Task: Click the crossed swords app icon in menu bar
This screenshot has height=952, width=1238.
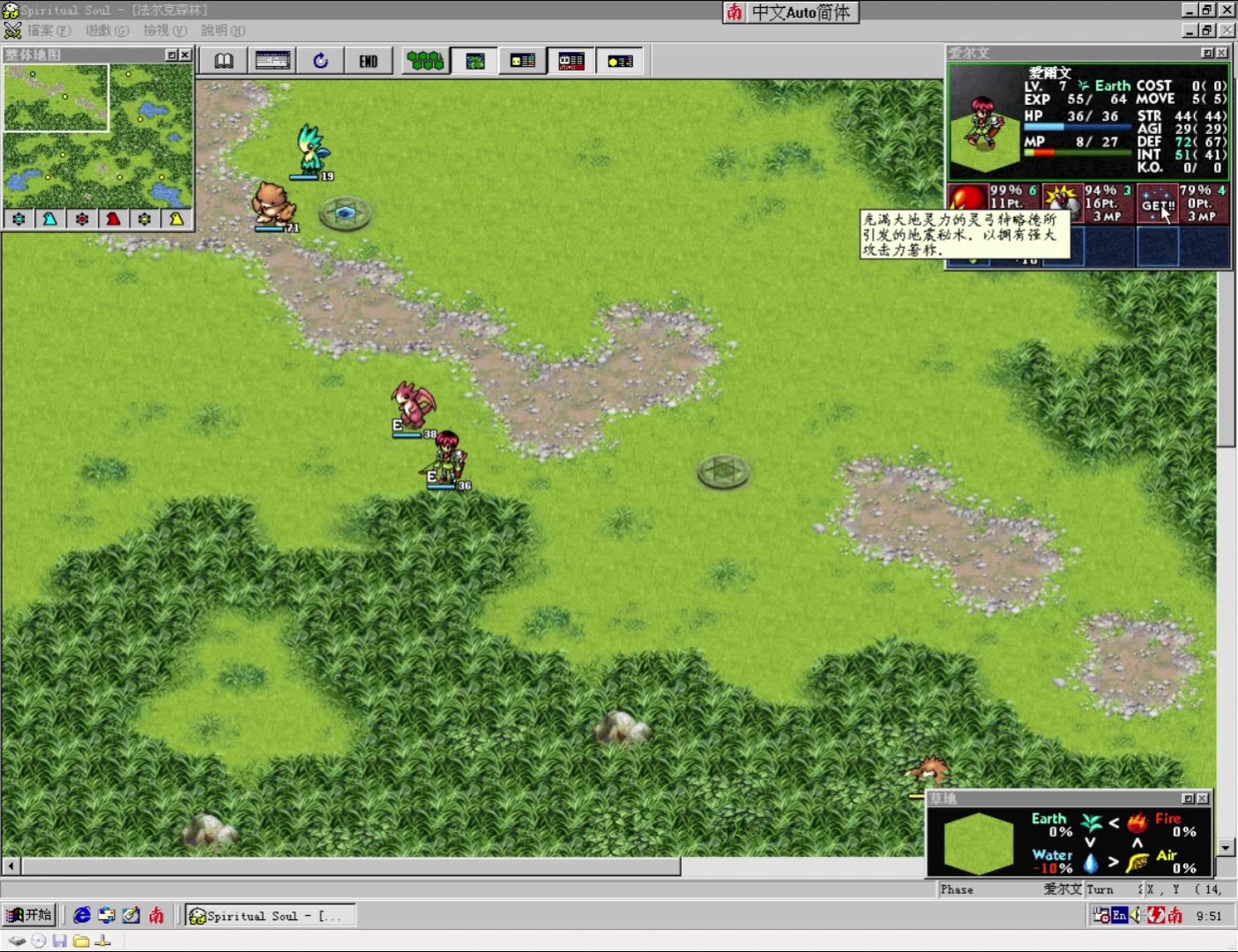Action: (12, 30)
